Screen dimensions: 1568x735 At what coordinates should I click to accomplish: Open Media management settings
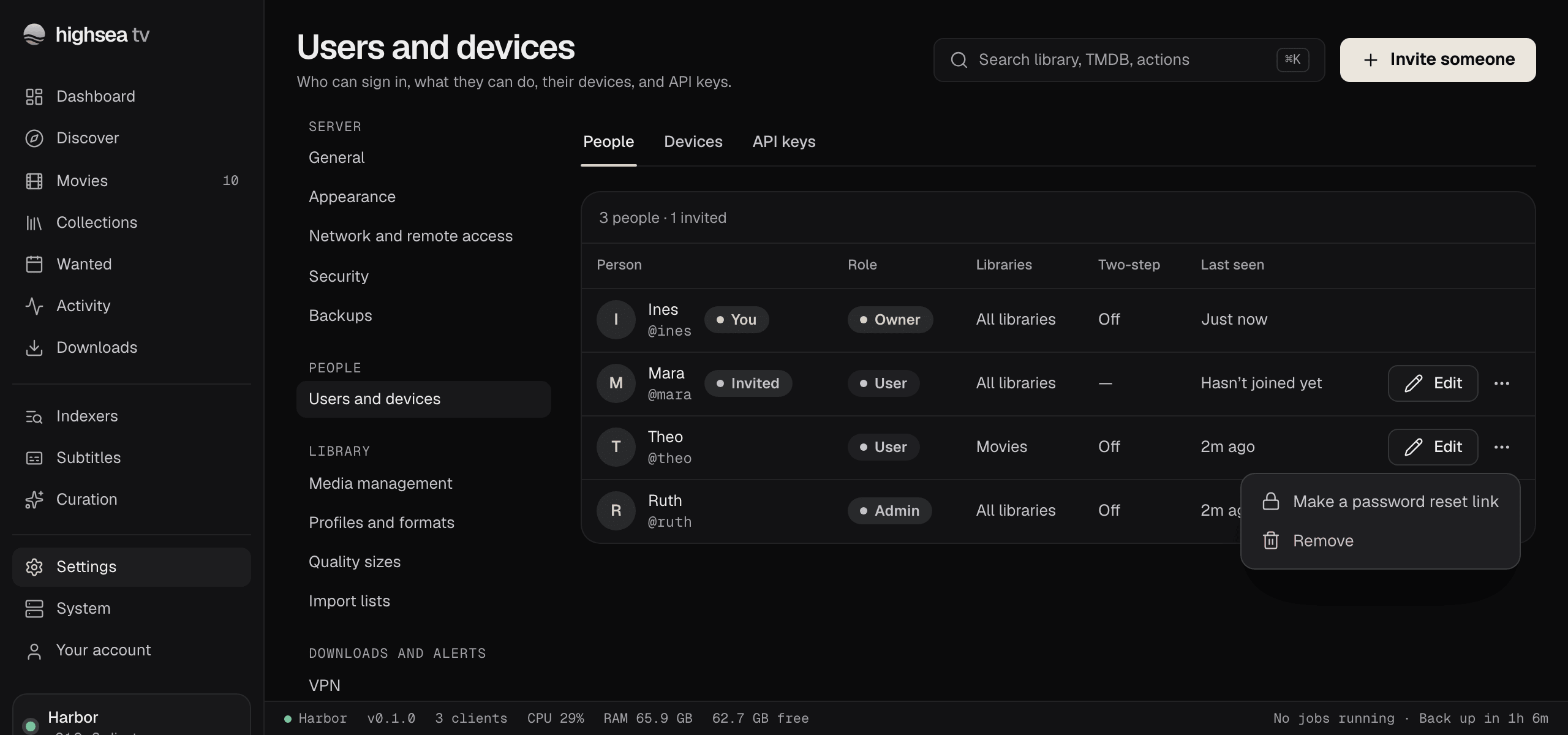tap(424, 484)
